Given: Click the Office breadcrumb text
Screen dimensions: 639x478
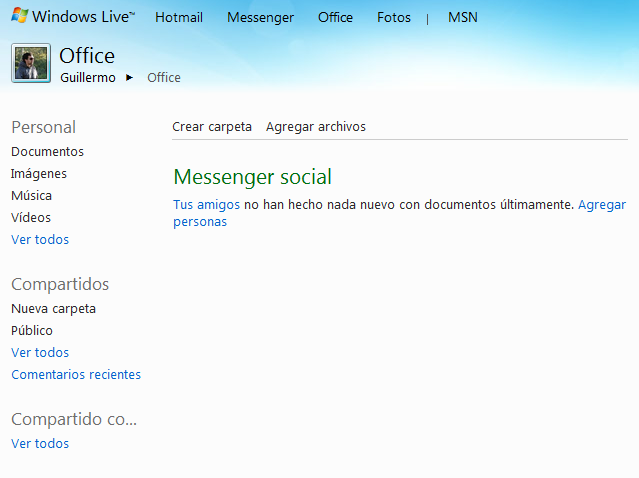Looking at the screenshot, I should [x=164, y=77].
